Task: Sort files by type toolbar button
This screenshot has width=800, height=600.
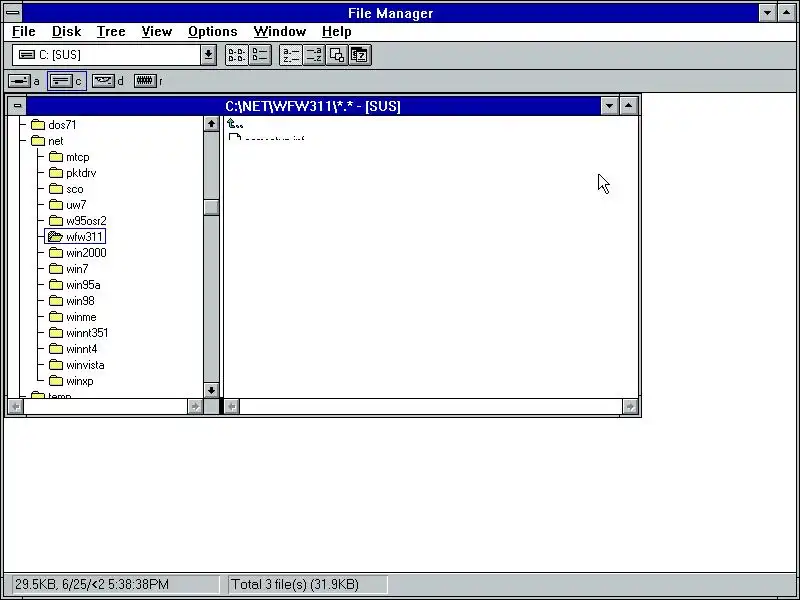Action: pyautogui.click(x=314, y=55)
